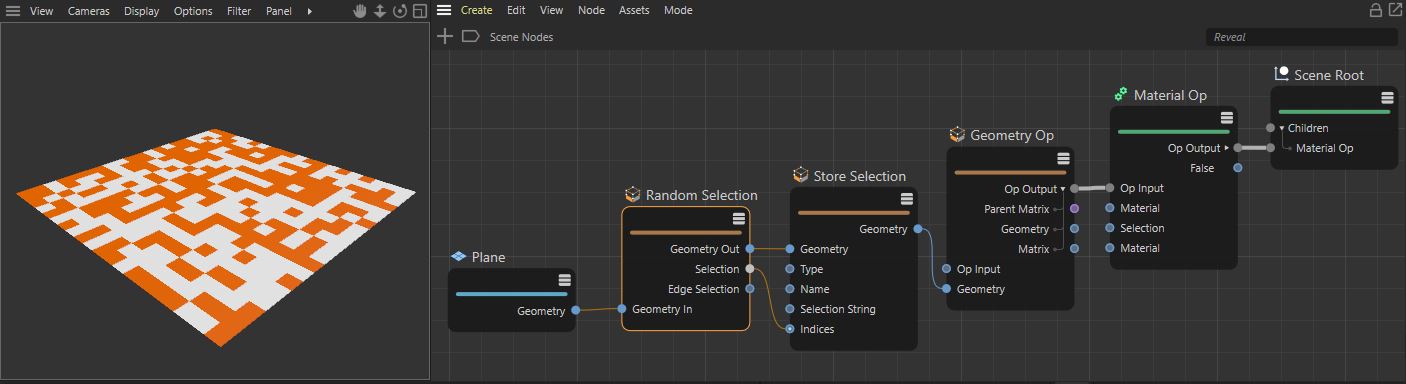Open the node editor hamburger menu
The width and height of the screenshot is (1406, 384).
[x=444, y=10]
